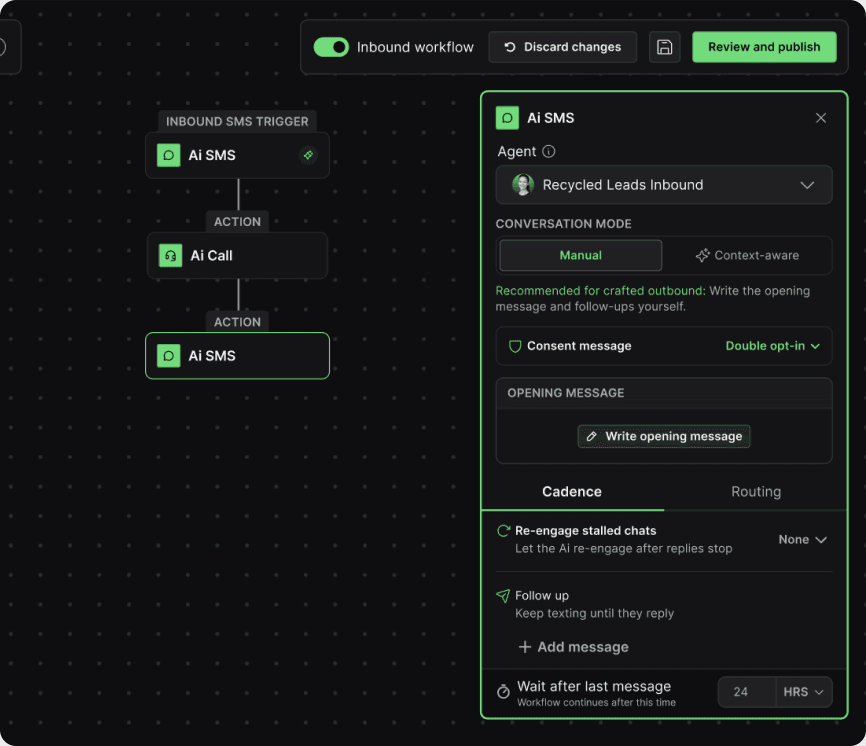Open the None re-engage dropdown
This screenshot has width=866, height=746.
(x=802, y=539)
